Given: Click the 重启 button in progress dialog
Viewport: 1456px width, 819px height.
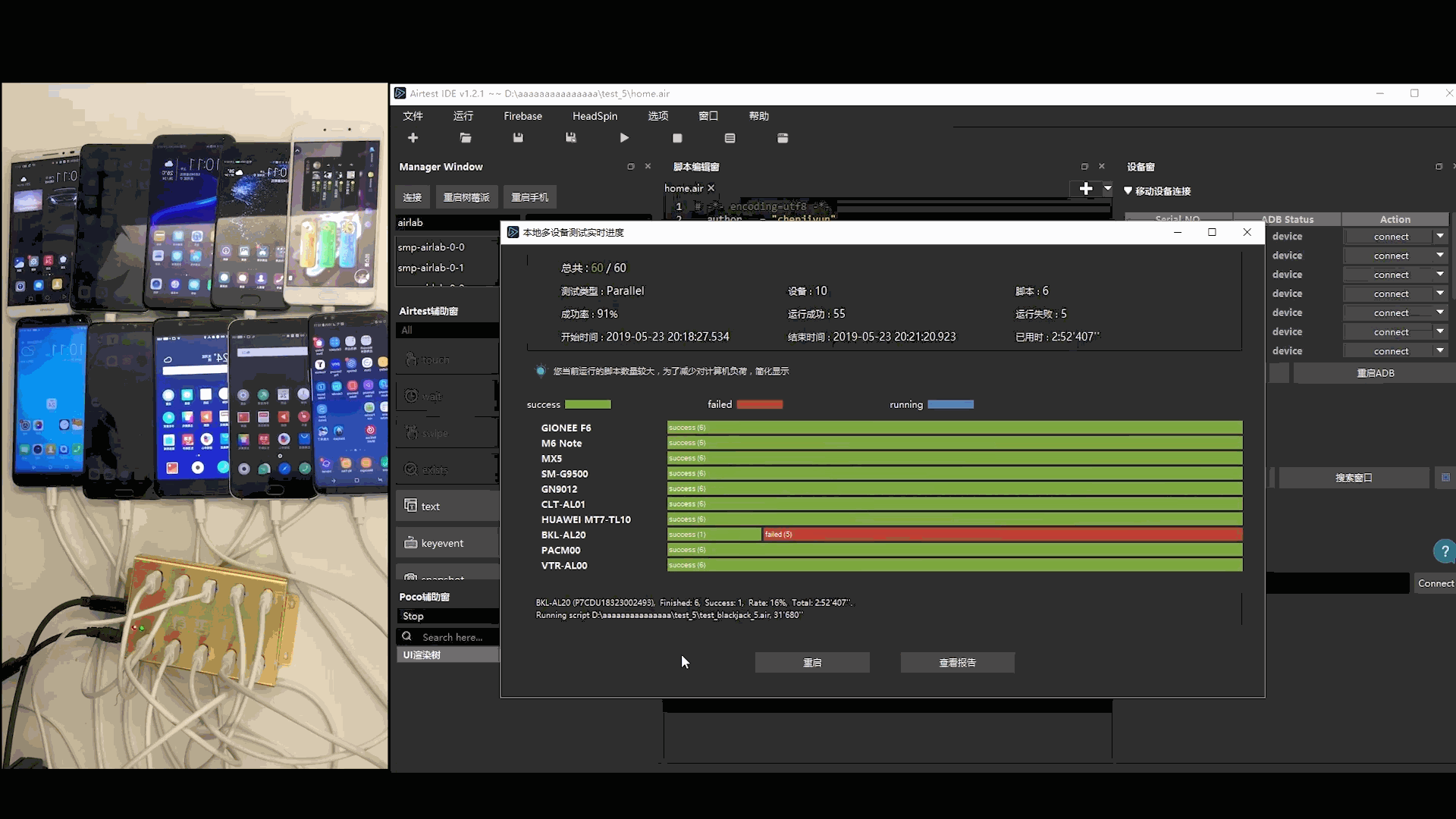Looking at the screenshot, I should pyautogui.click(x=812, y=662).
